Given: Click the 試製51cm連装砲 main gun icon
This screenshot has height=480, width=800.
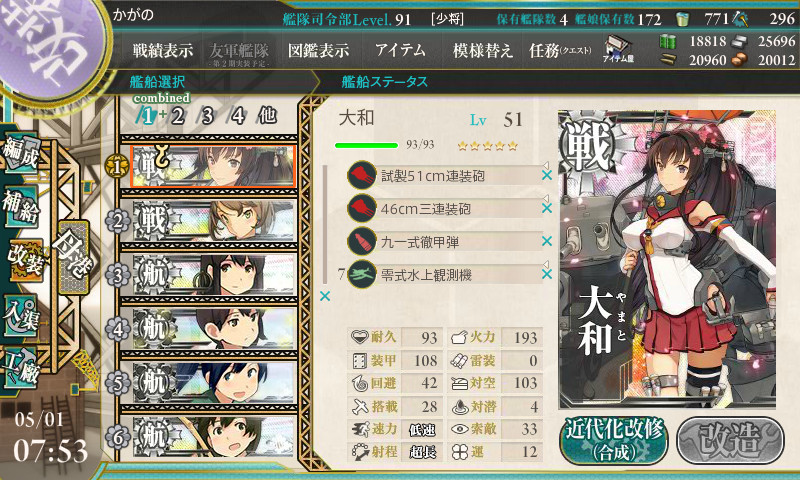Looking at the screenshot, I should click(362, 175).
